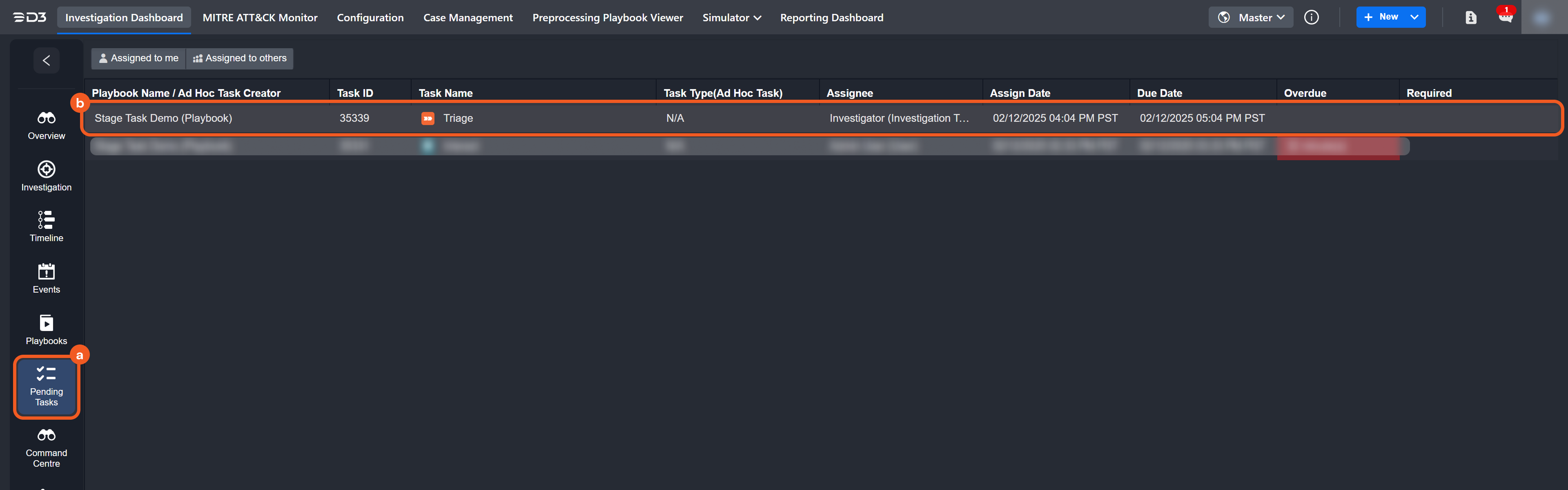The image size is (1568, 490).
Task: Open the Simulator dropdown menu
Action: click(731, 18)
